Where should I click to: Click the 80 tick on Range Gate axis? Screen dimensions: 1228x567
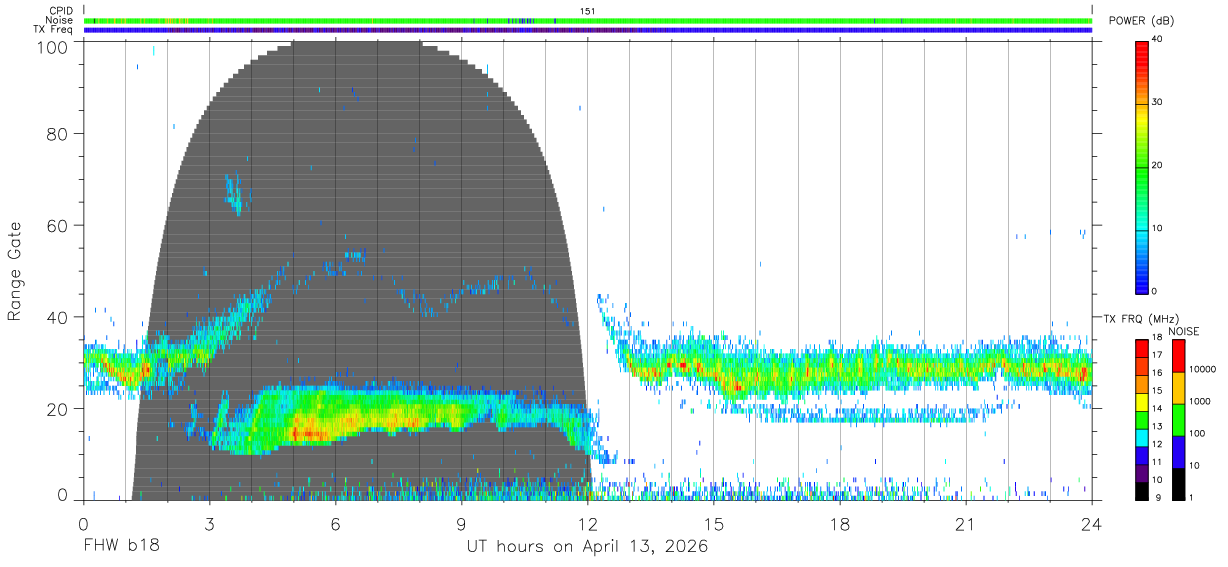[x=56, y=134]
